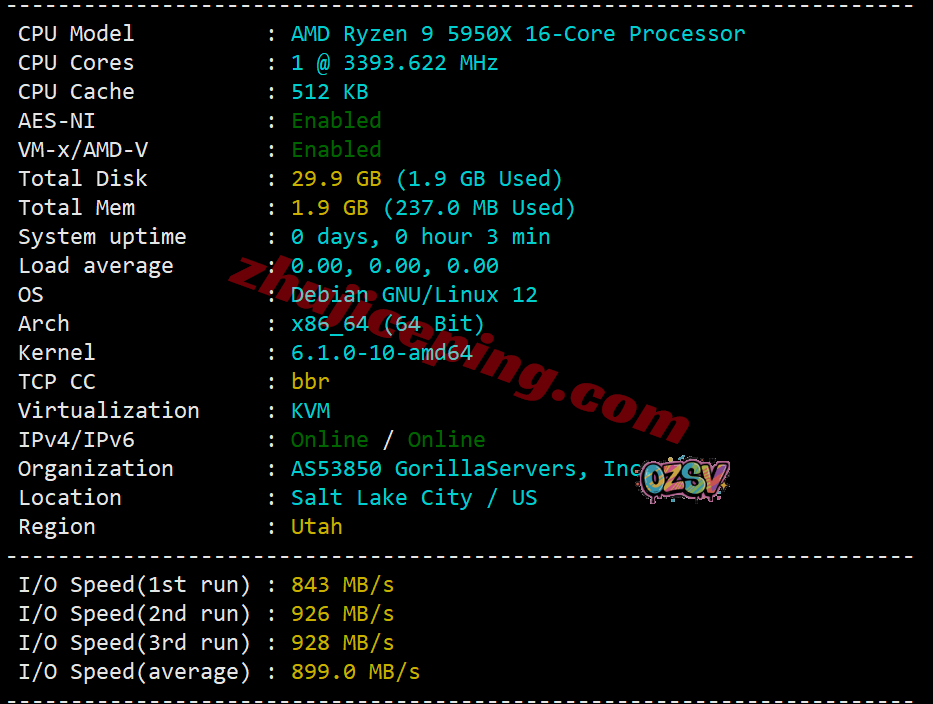This screenshot has height=704, width=933.
Task: Click the Salt Lake City location text
Action: [x=381, y=498]
